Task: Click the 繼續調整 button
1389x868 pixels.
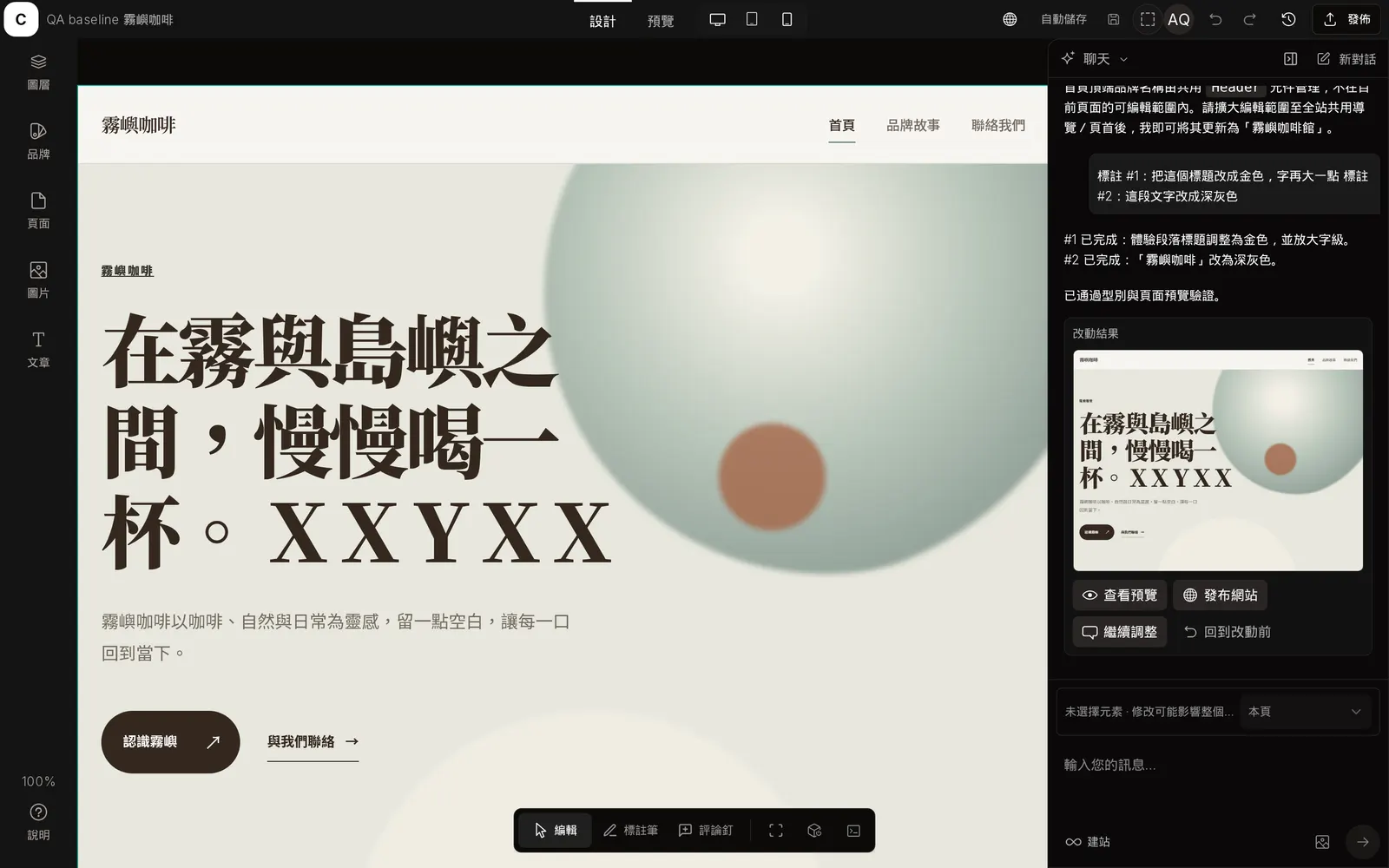Action: [x=1120, y=632]
